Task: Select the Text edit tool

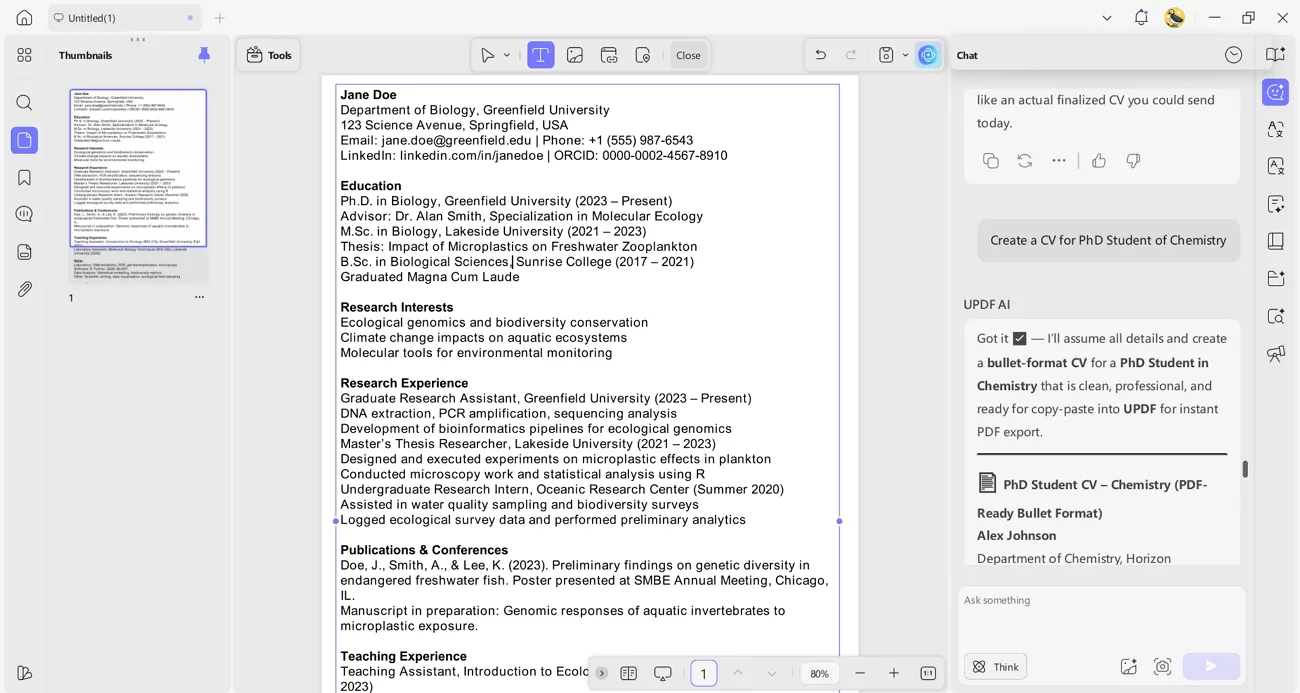Action: [x=540, y=55]
